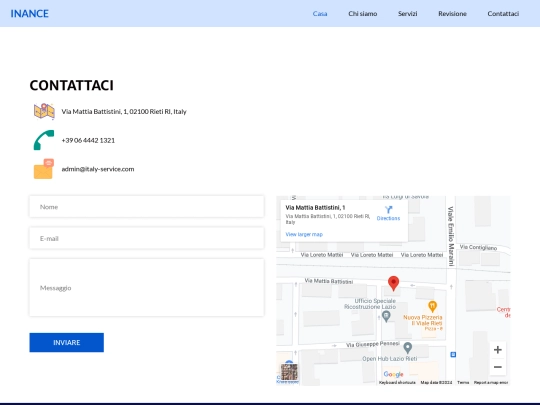Screen dimensions: 540x405
Task: Click the map icon beside the address
Action: [x=44, y=111]
